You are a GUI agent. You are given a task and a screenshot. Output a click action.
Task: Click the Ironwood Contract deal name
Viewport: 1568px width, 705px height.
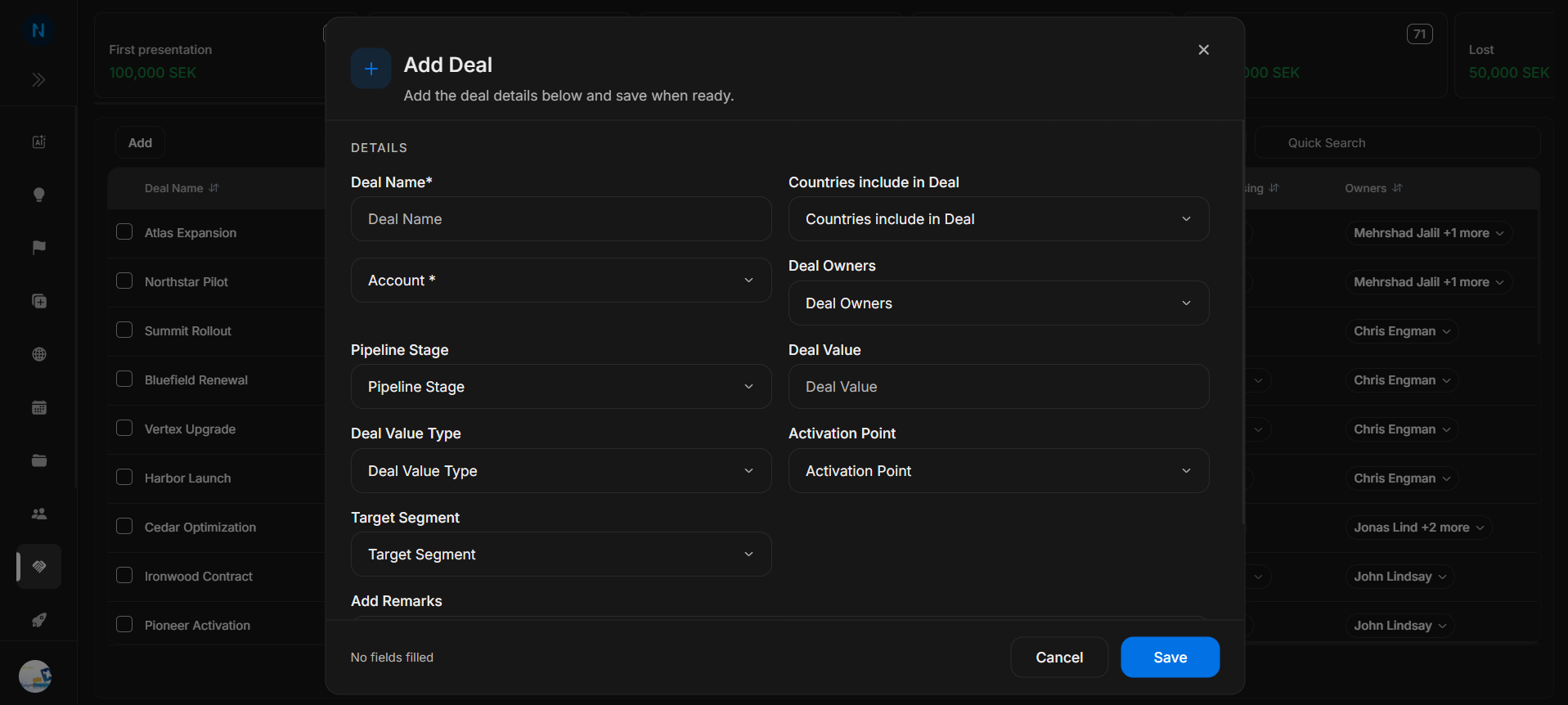(199, 577)
